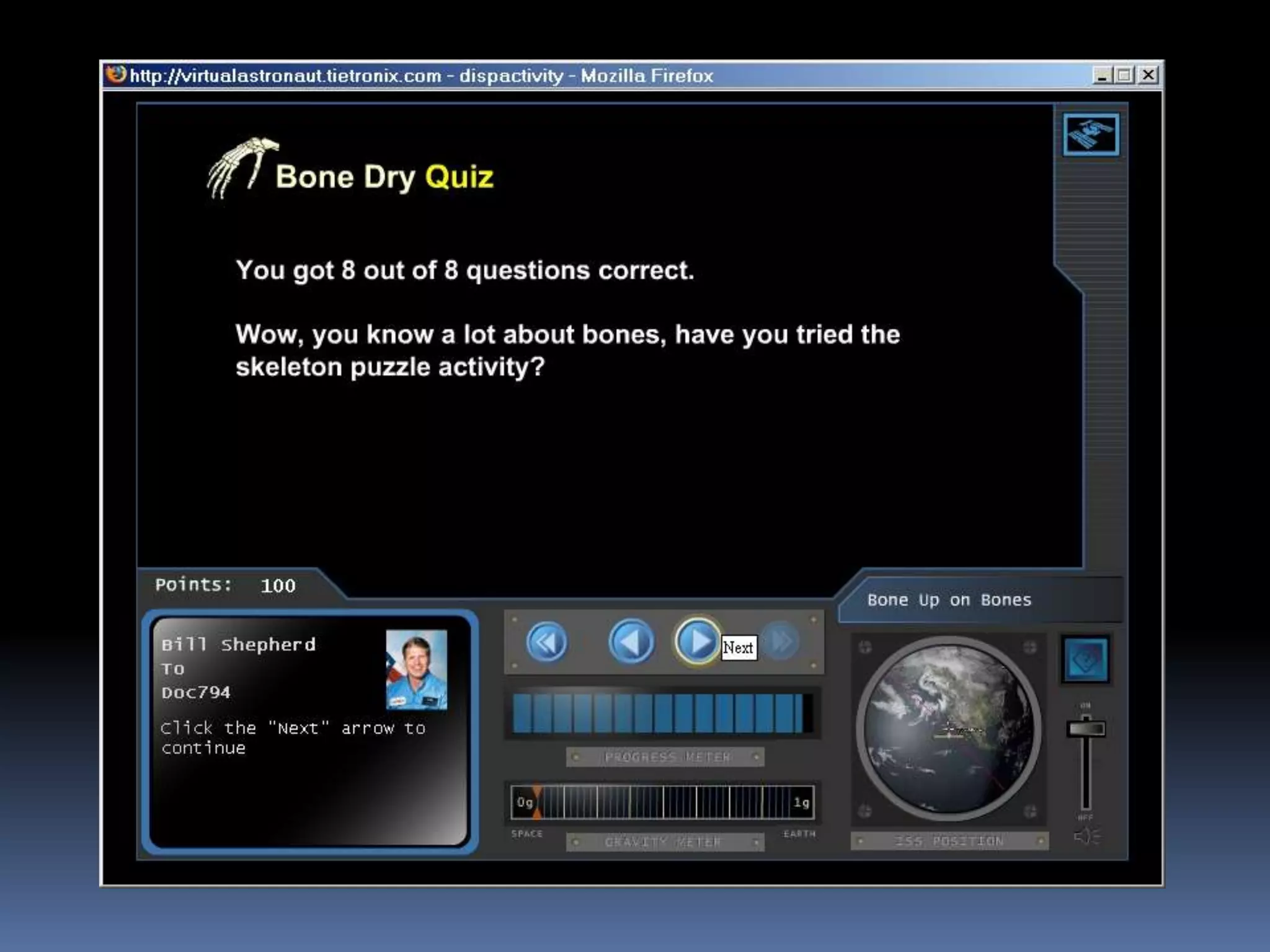The image size is (1270, 952).
Task: Click the ISS POSITION label plate
Action: click(x=949, y=841)
